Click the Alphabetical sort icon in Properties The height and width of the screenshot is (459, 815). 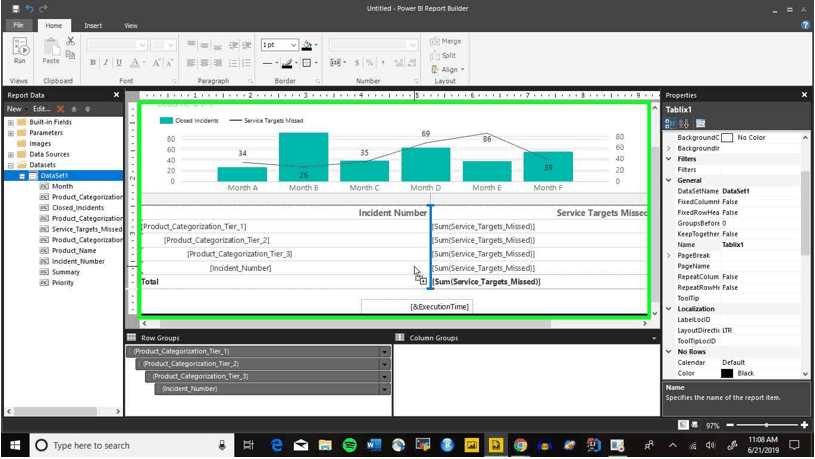(x=684, y=123)
